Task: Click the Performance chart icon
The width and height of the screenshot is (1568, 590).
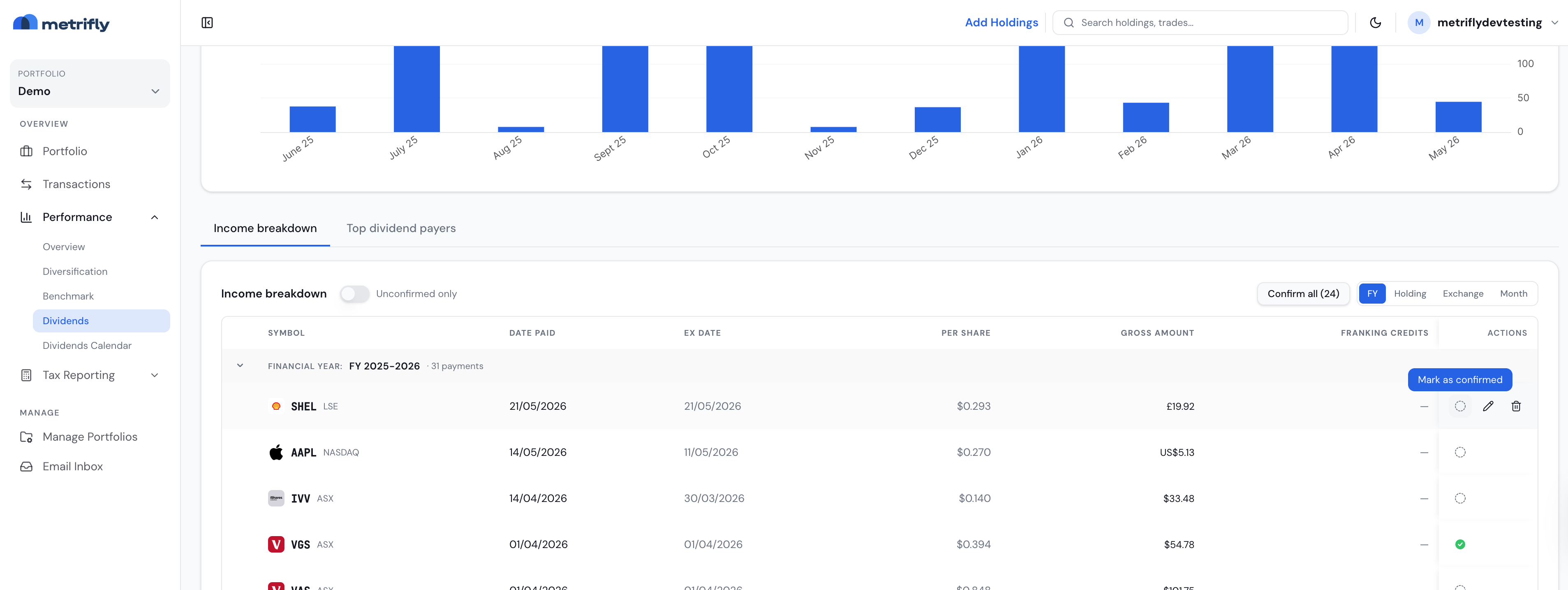Action: (x=26, y=217)
